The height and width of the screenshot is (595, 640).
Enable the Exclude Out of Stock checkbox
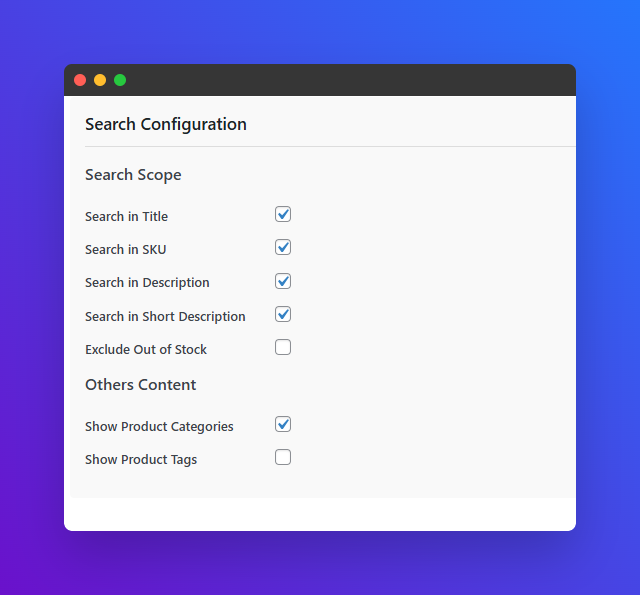pyautogui.click(x=283, y=347)
